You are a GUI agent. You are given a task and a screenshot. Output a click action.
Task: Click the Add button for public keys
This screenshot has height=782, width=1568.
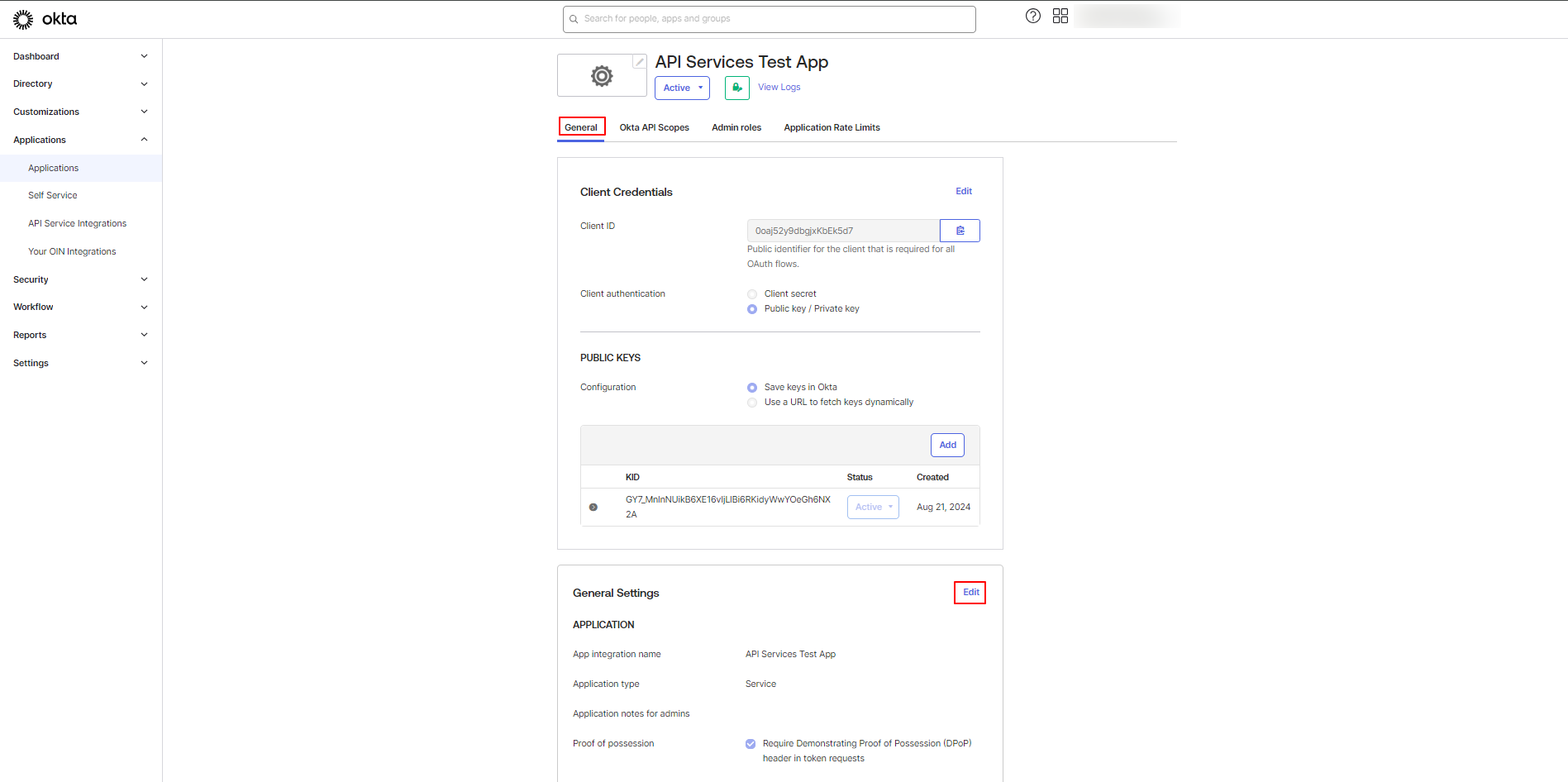[x=947, y=445]
